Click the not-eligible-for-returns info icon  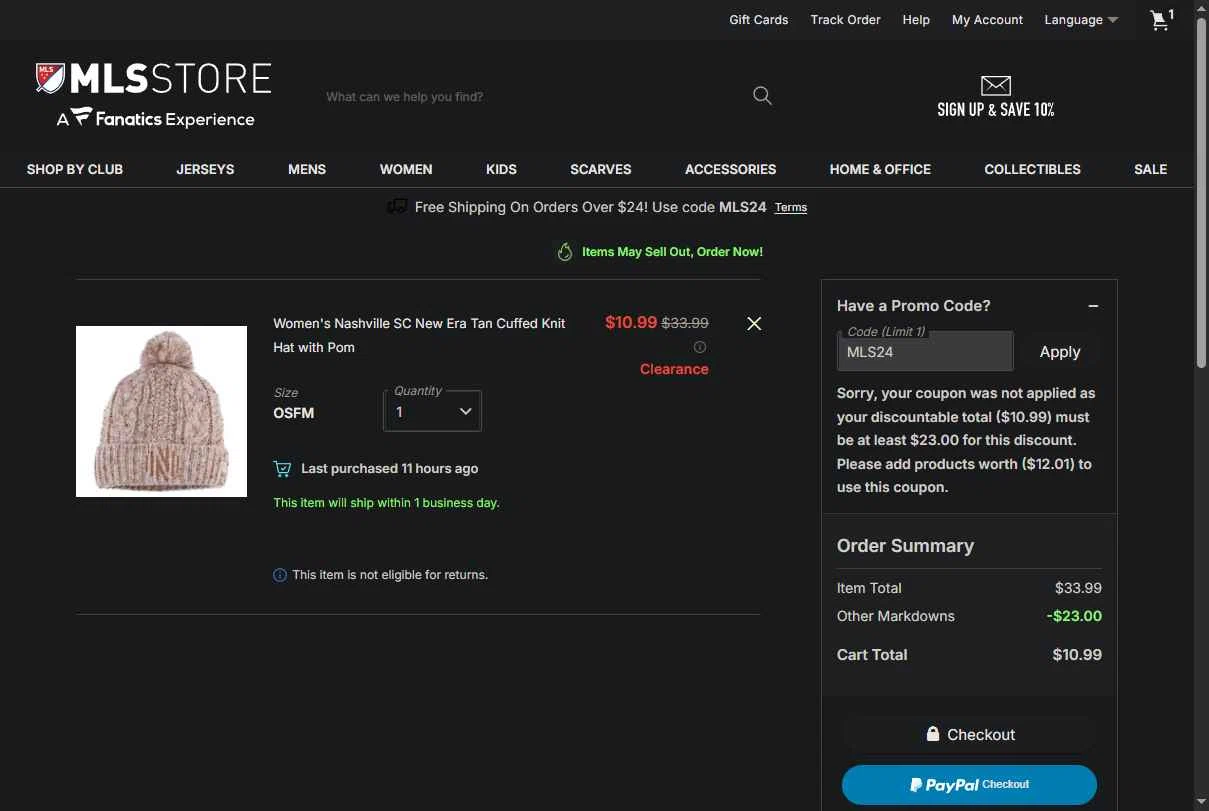[280, 575]
